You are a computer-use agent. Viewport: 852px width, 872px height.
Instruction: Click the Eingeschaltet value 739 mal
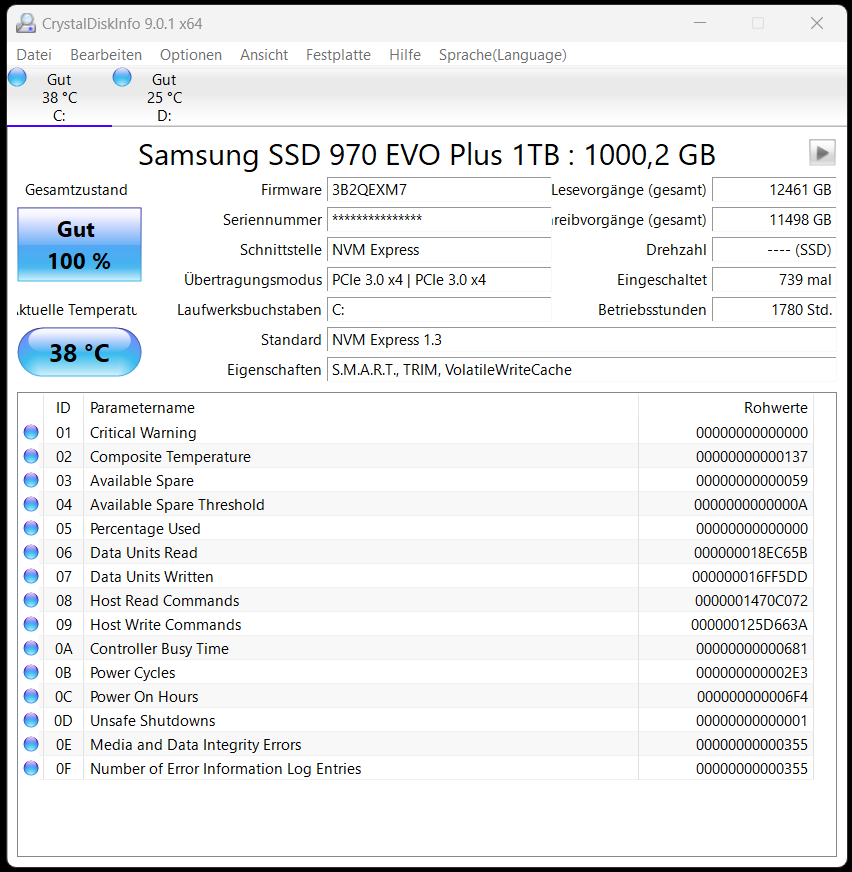click(x=774, y=280)
